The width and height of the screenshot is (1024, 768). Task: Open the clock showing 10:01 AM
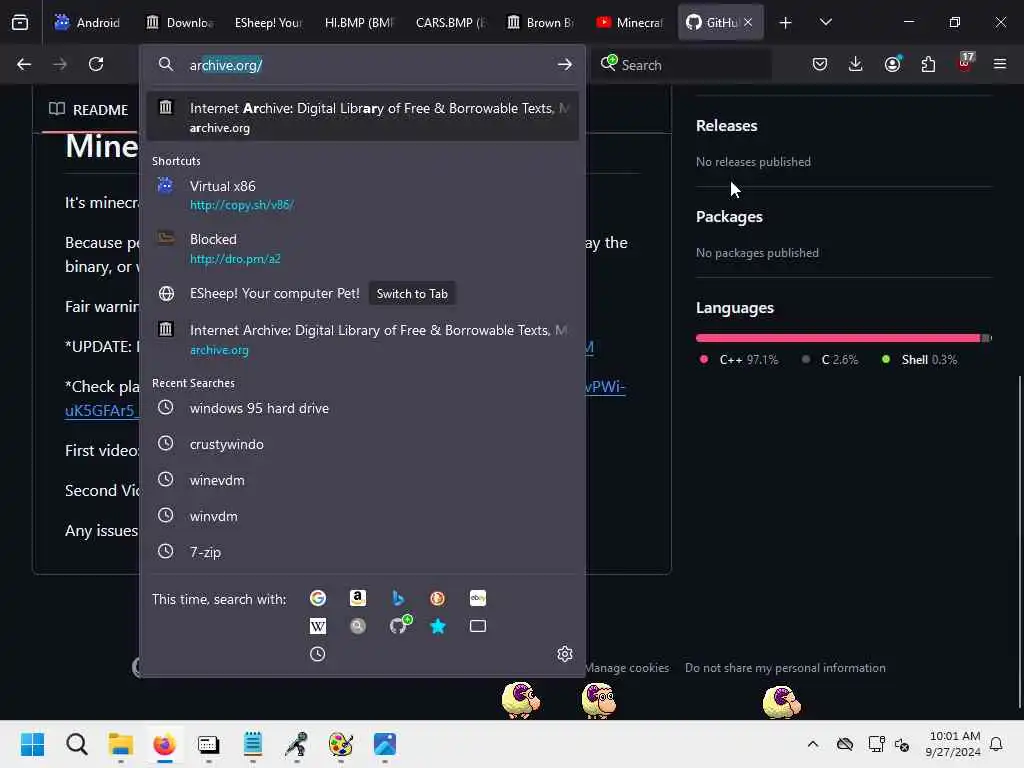coord(953,744)
